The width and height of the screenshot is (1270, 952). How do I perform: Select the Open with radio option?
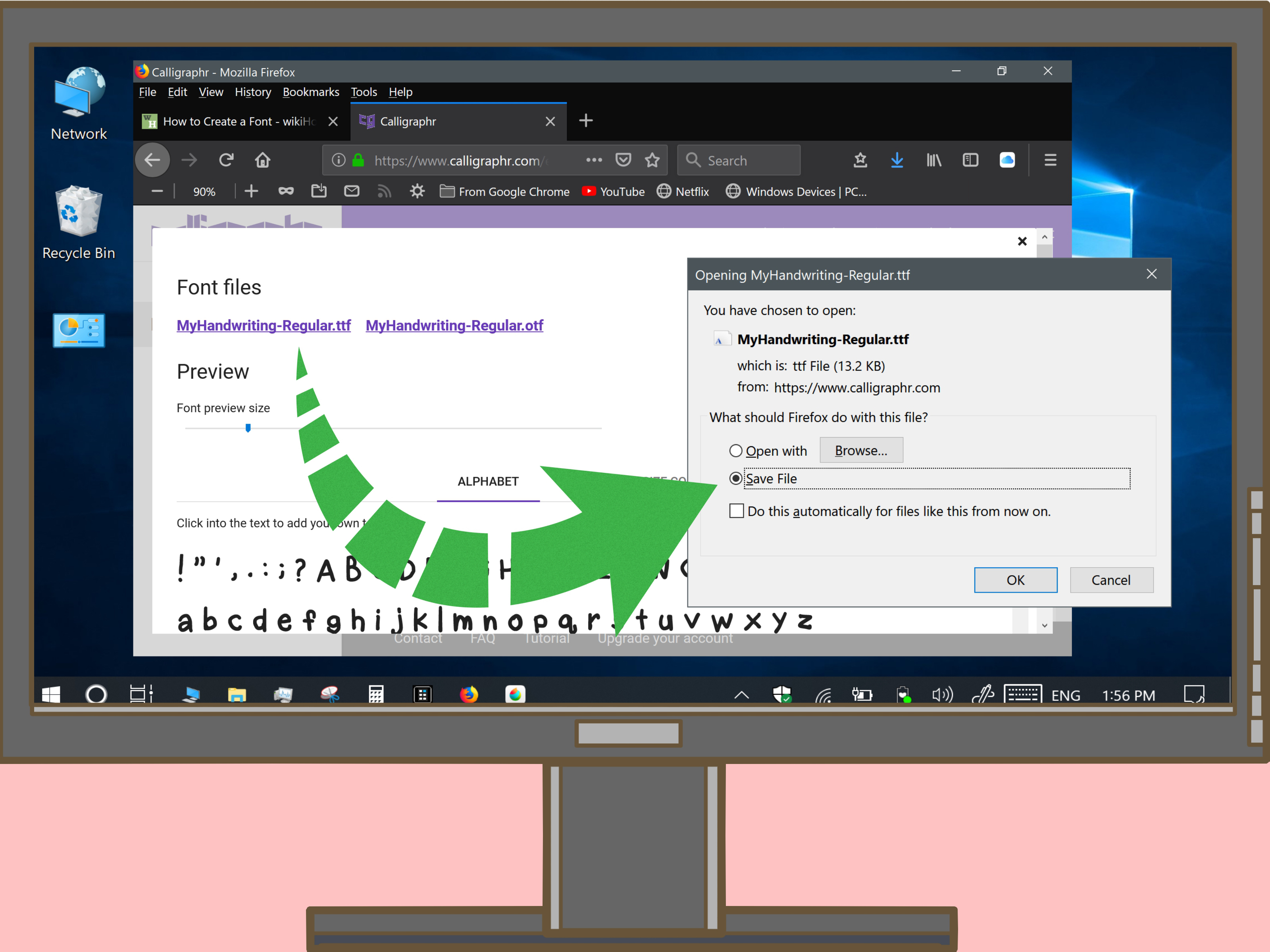point(735,451)
